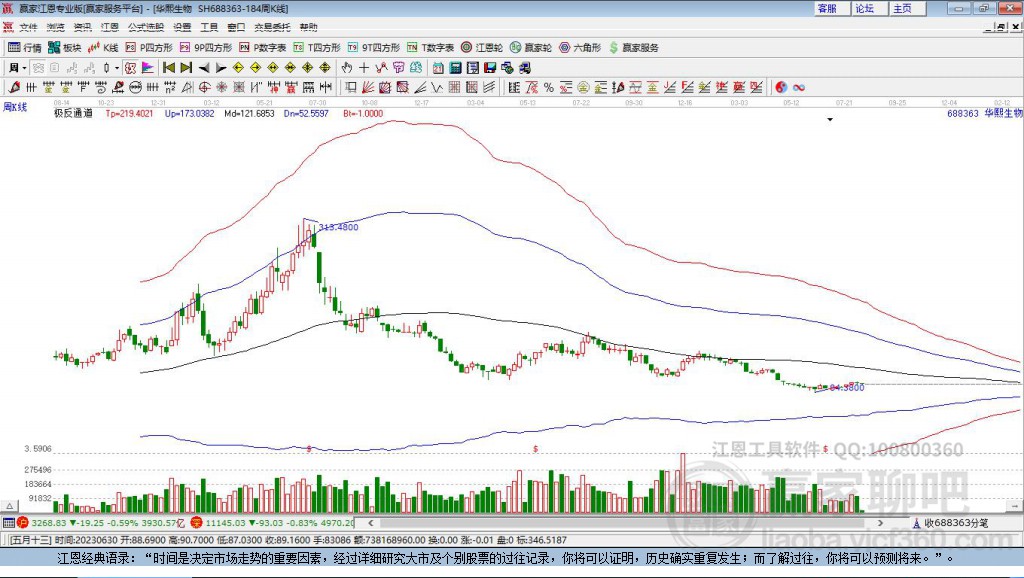Screen dimensions: 1024x578
Task: Open the 9T四方形 tool
Action: pos(374,48)
